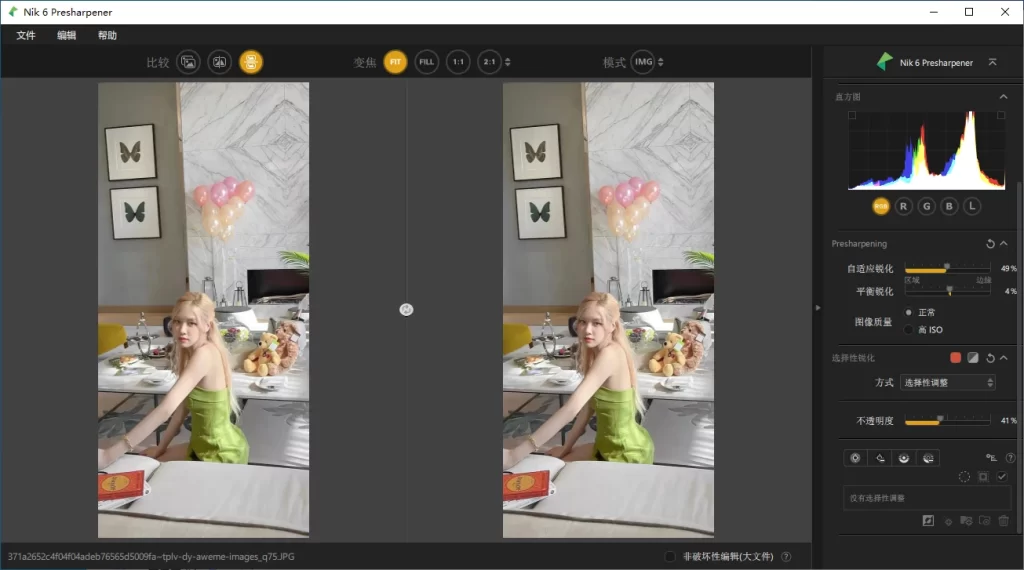
Task: Click the trash icon to delete control point
Action: tap(1003, 521)
